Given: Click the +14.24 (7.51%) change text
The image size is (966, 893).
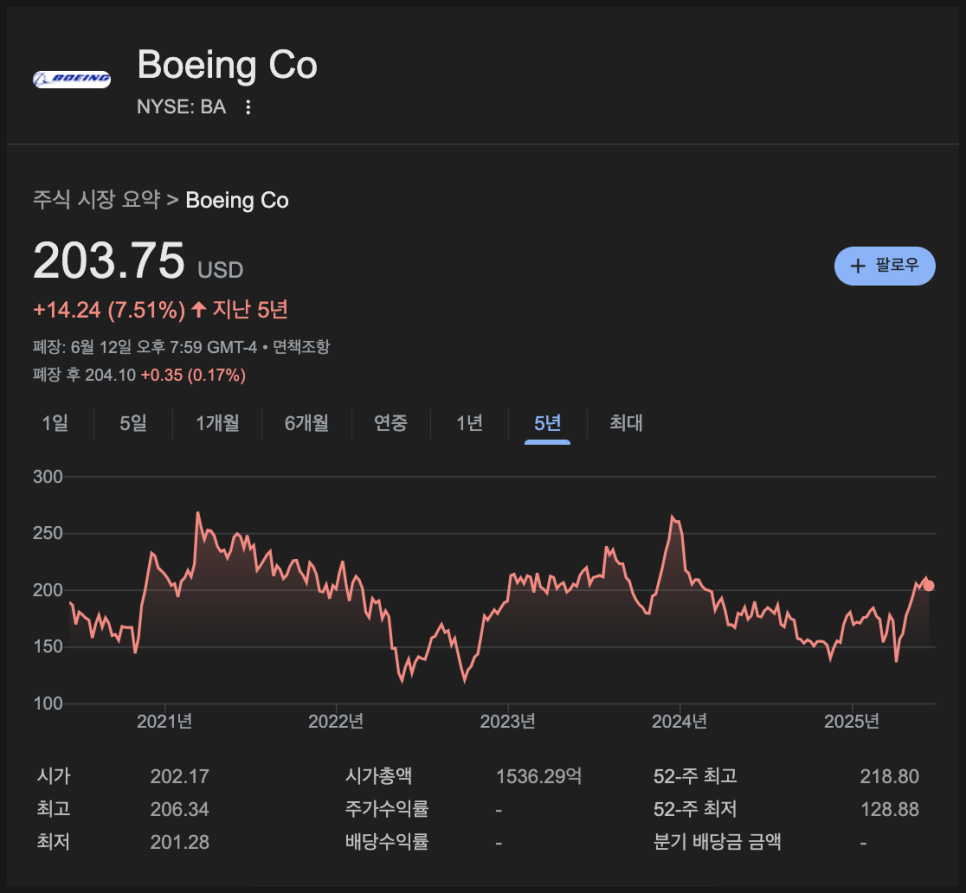Looking at the screenshot, I should click(108, 310).
